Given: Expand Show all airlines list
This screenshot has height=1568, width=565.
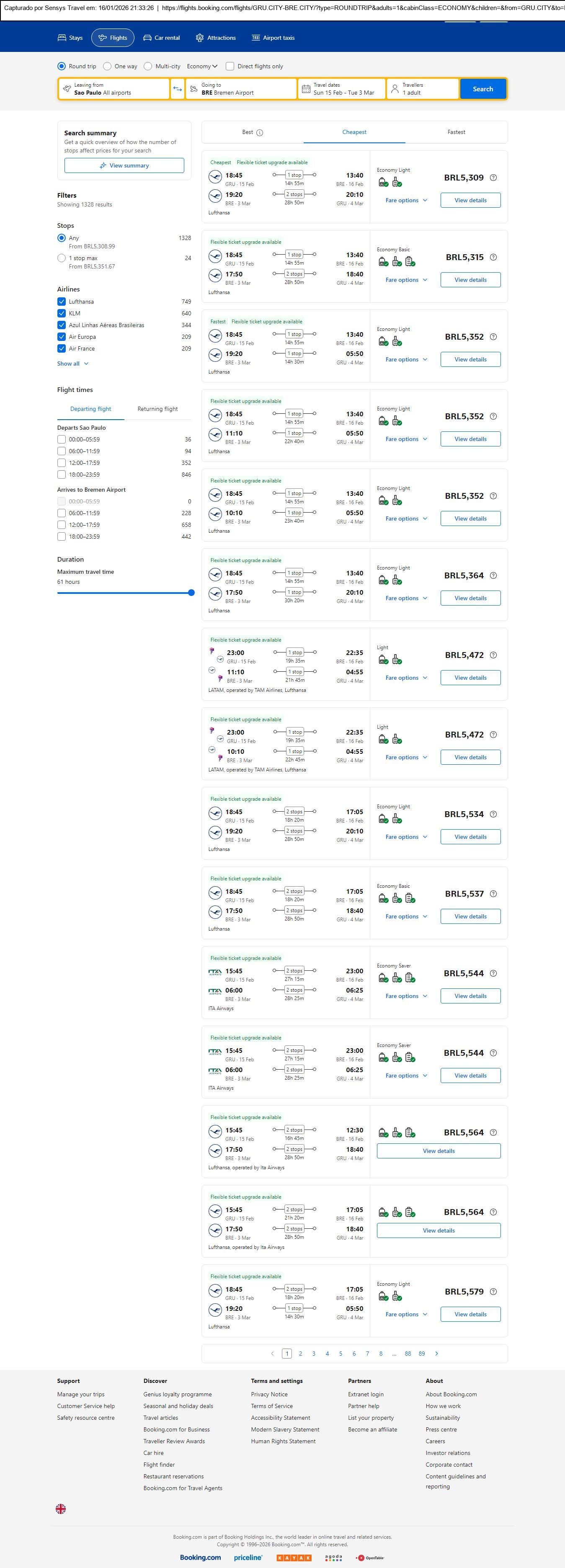Looking at the screenshot, I should point(72,364).
